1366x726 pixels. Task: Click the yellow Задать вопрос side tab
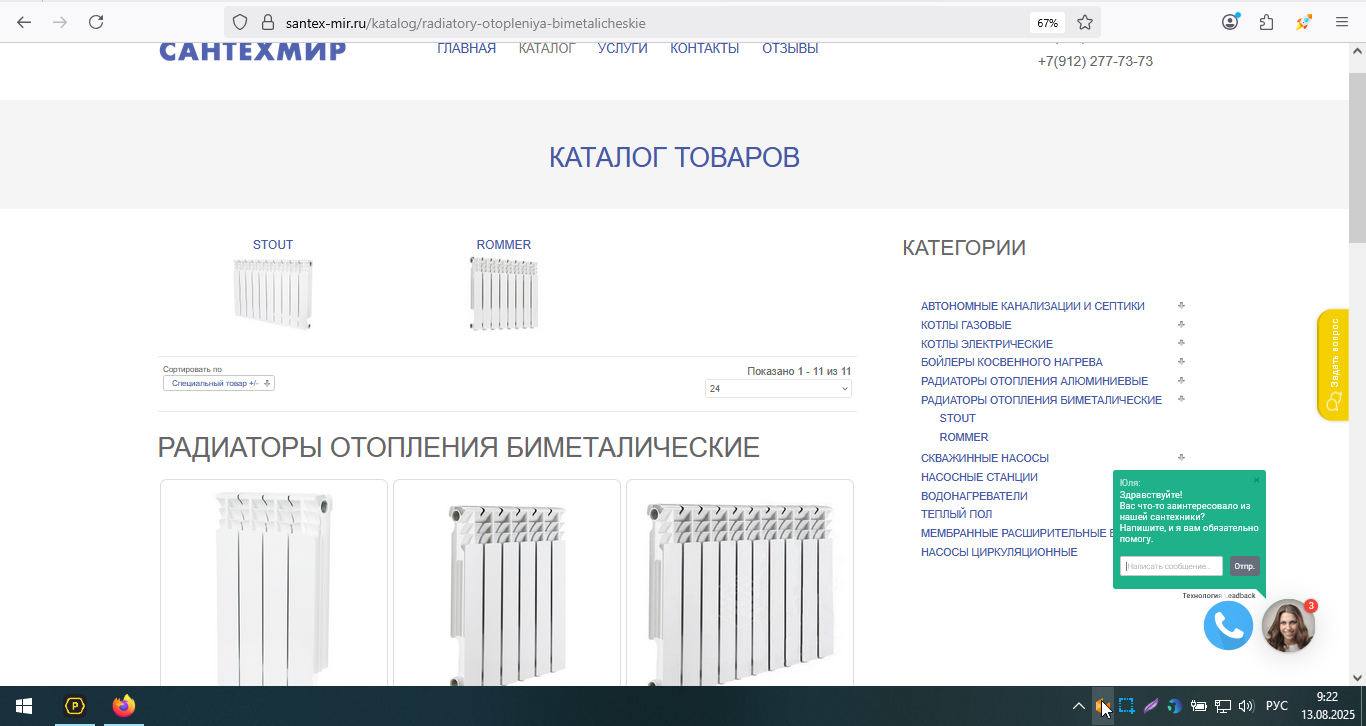pyautogui.click(x=1333, y=366)
